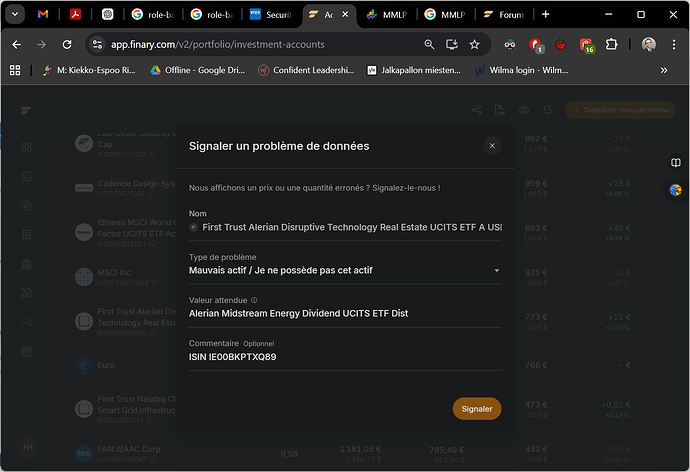Switch to the MMLP Google search tab

(x=445, y=15)
